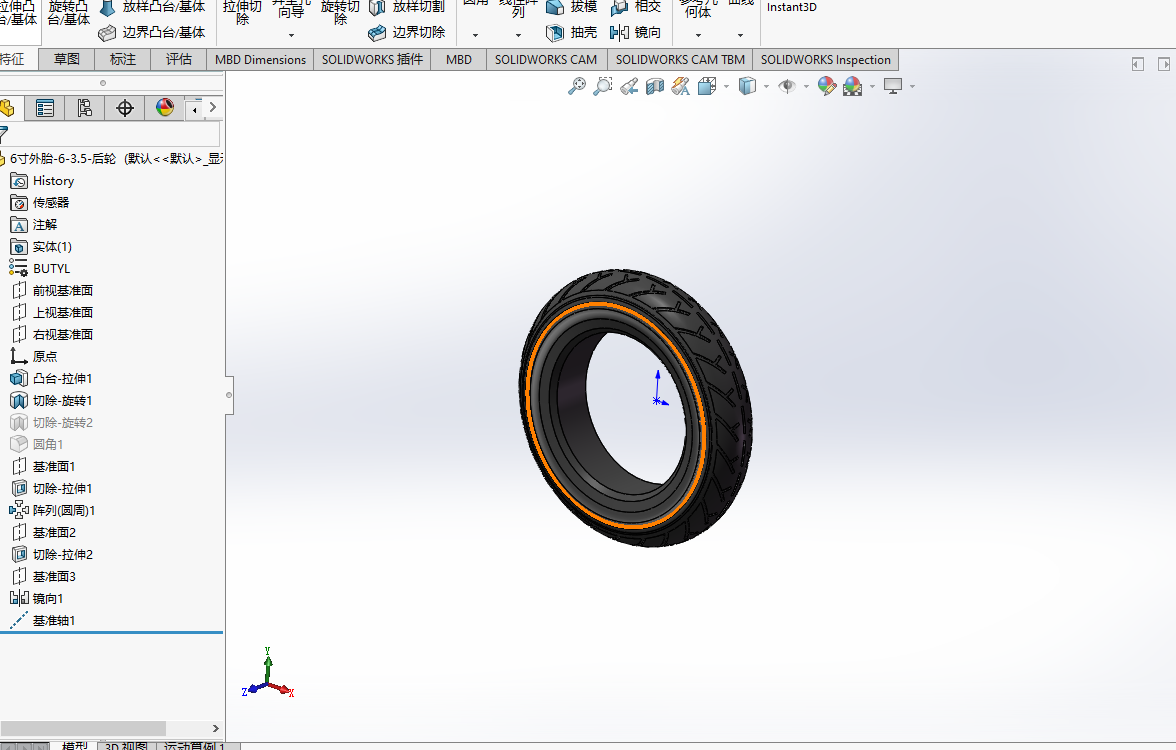Click the XYZ orientation triad
Screen dimensions: 1176x750
tap(268, 674)
